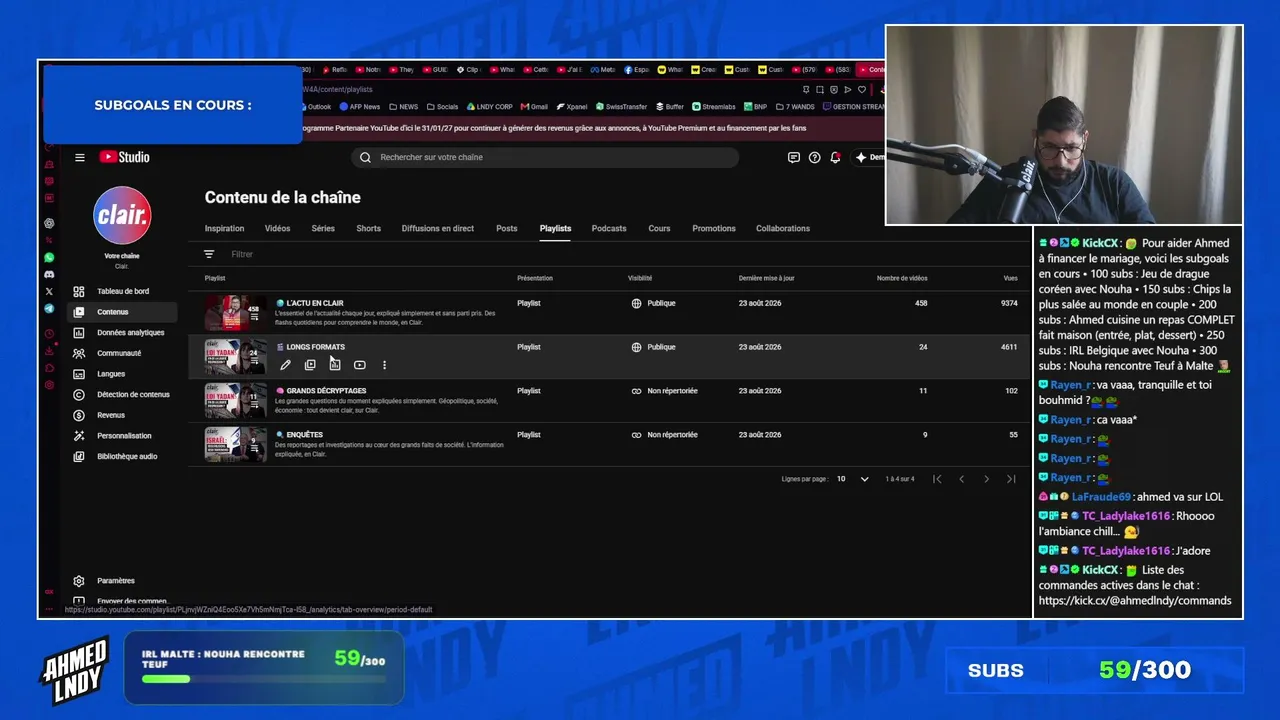
Task: Change visibility 'Non répertoriée' of ENQUÊTES
Action: point(664,435)
